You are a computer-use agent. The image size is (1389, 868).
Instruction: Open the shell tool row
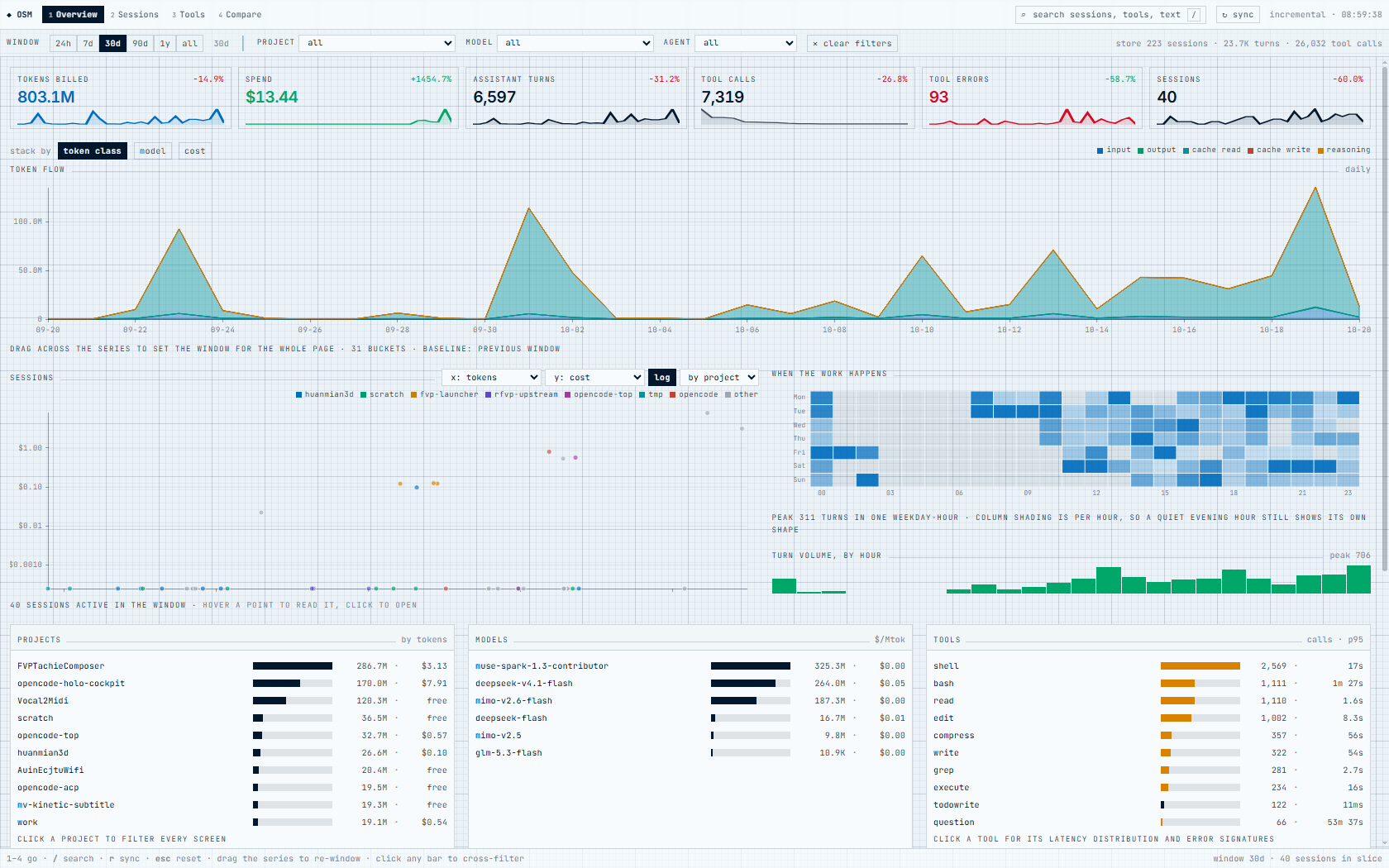(x=1148, y=665)
